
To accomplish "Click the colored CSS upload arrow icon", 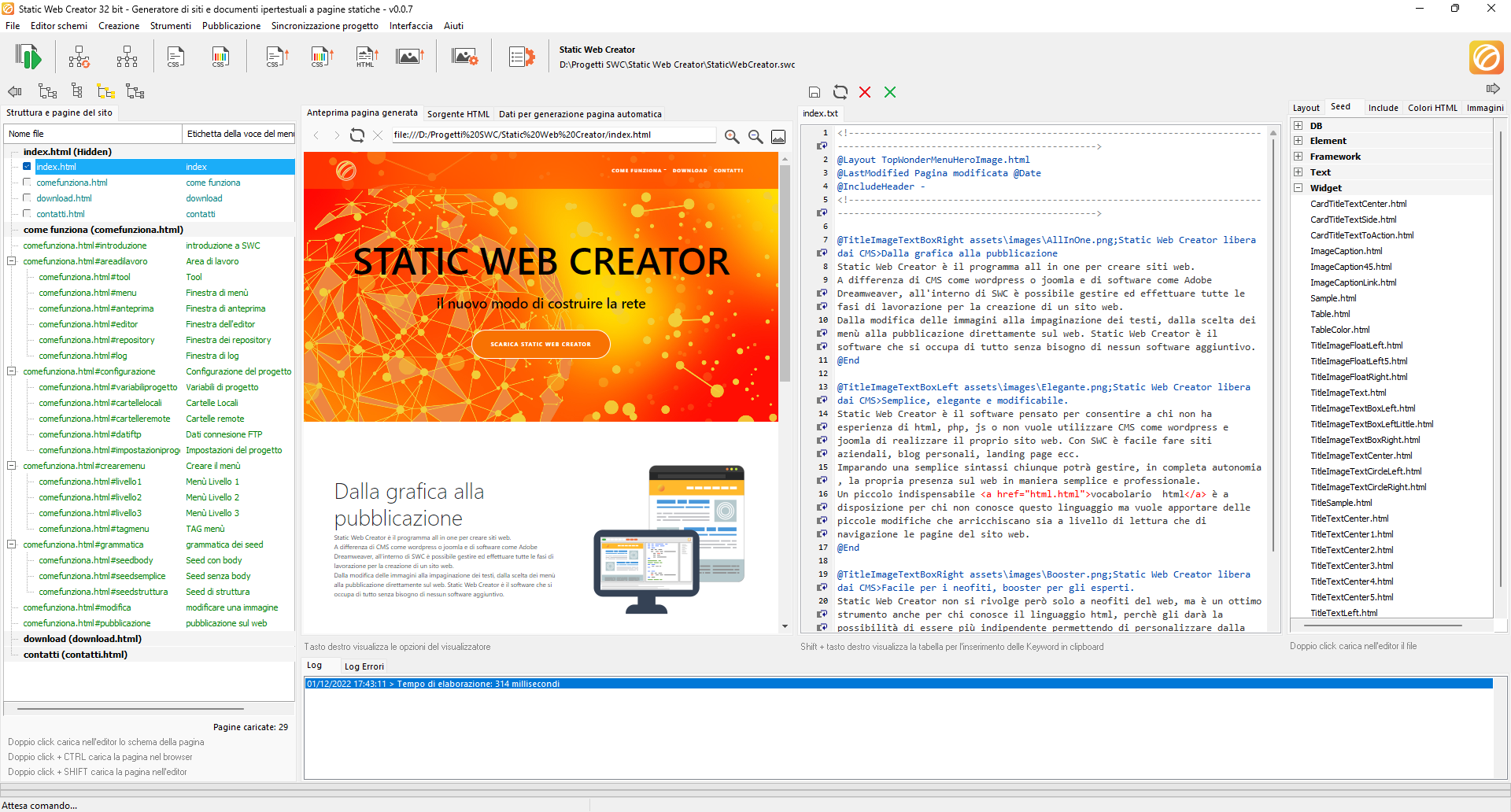I will pyautogui.click(x=322, y=57).
